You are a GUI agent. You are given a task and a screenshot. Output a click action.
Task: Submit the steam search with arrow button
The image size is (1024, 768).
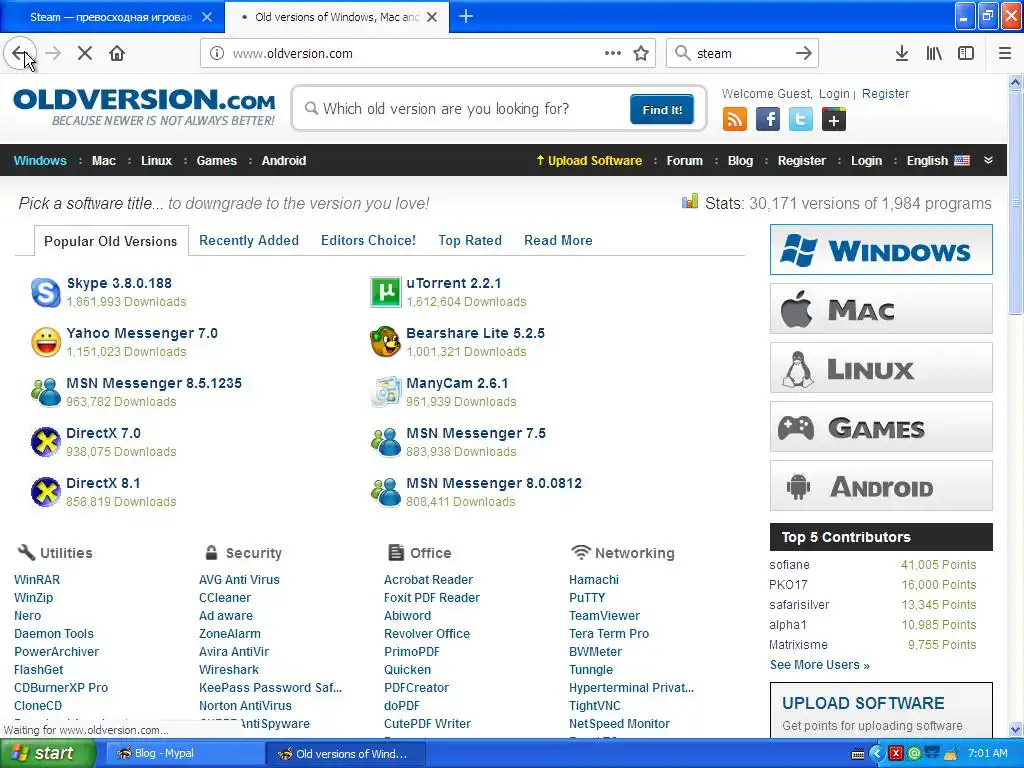tap(804, 54)
